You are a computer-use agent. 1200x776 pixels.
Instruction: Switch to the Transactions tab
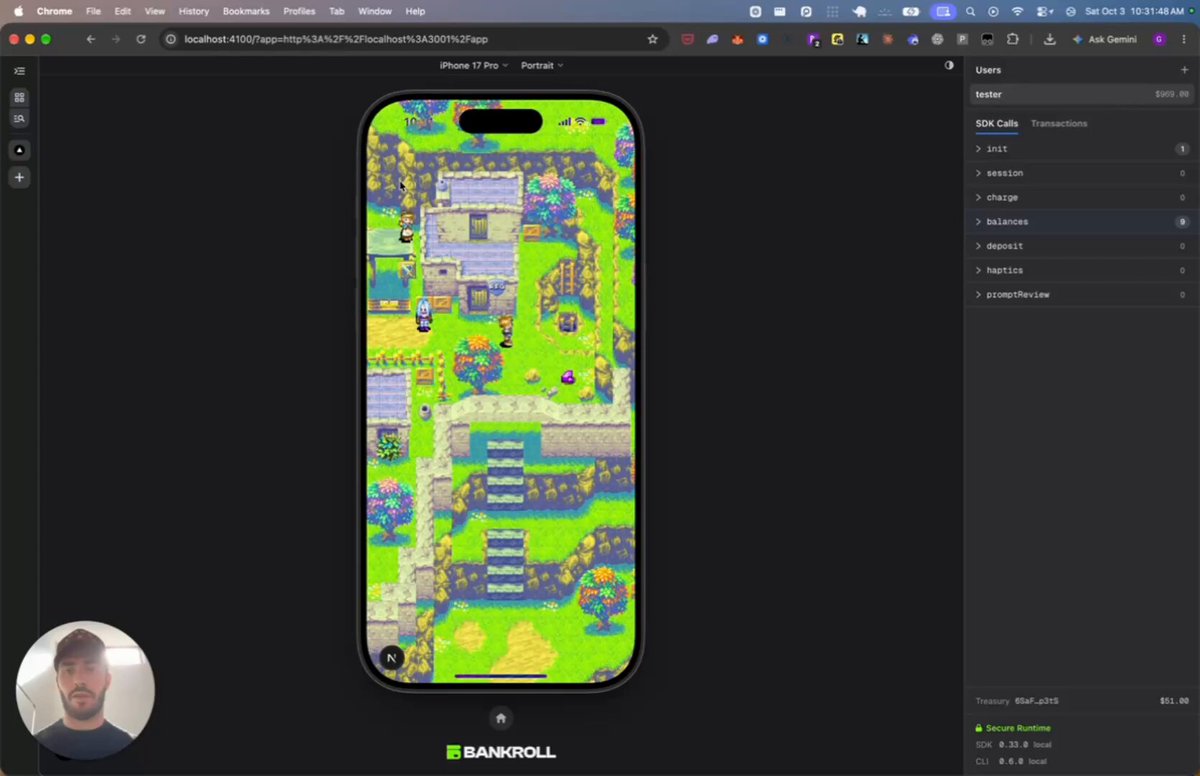click(x=1059, y=124)
